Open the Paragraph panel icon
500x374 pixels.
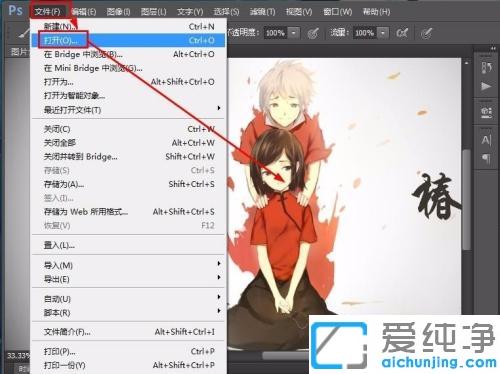[486, 158]
